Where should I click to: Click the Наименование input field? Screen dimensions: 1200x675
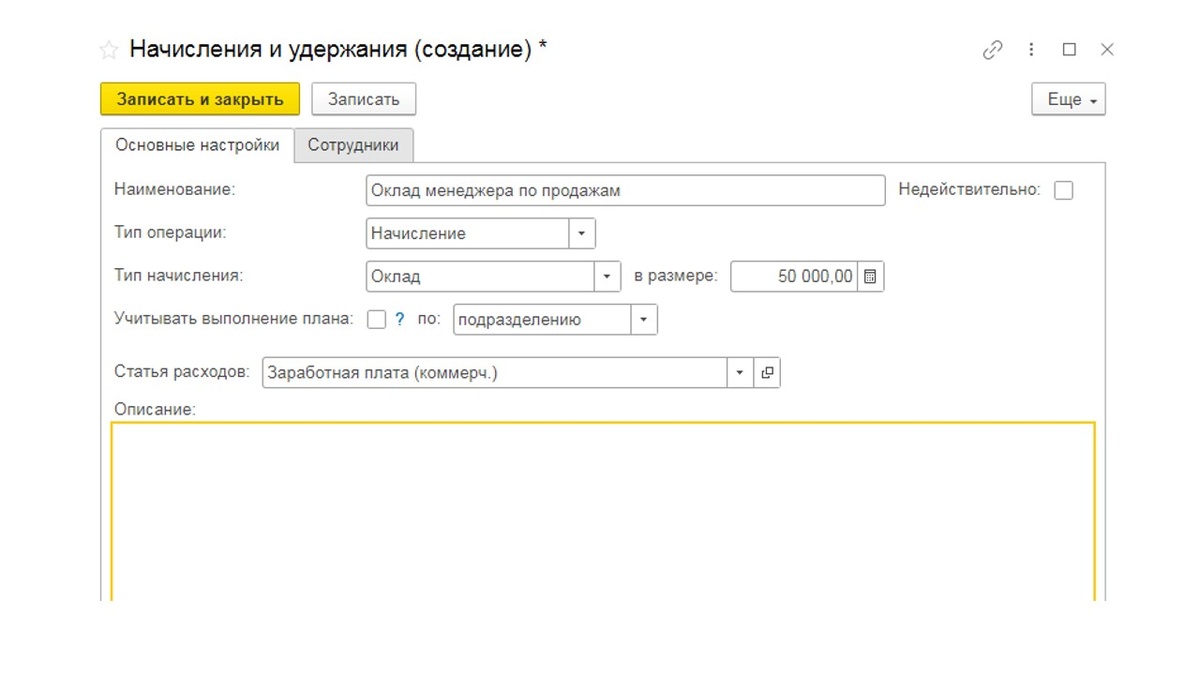coord(625,189)
